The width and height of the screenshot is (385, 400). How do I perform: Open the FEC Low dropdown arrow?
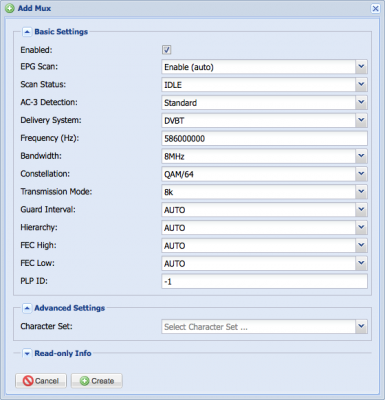coord(361,263)
